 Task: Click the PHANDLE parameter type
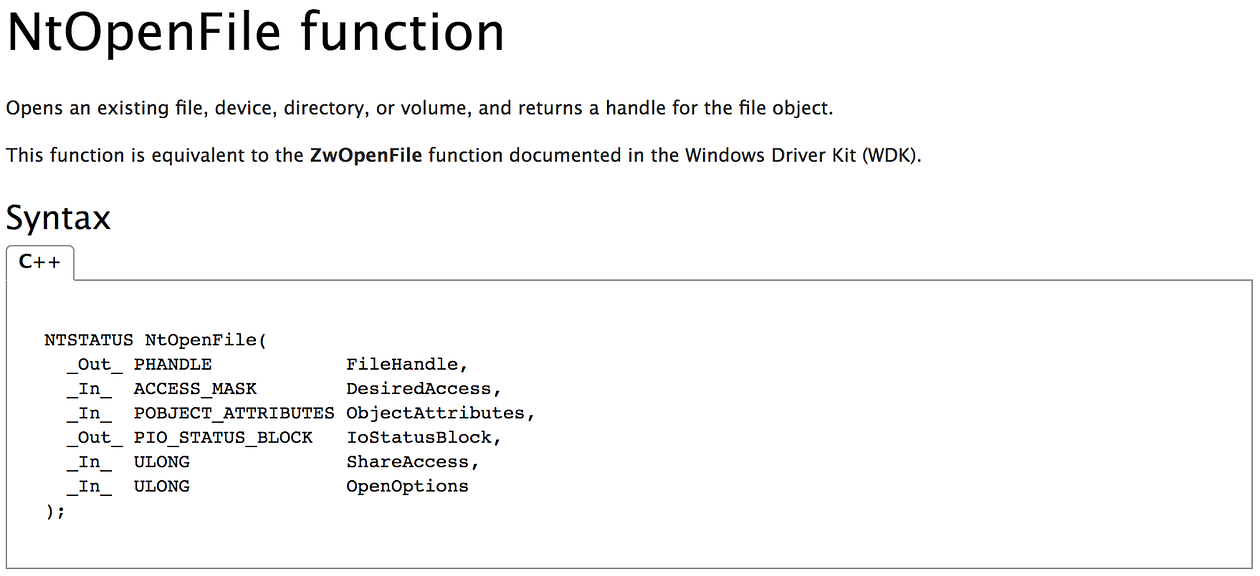[x=173, y=364]
